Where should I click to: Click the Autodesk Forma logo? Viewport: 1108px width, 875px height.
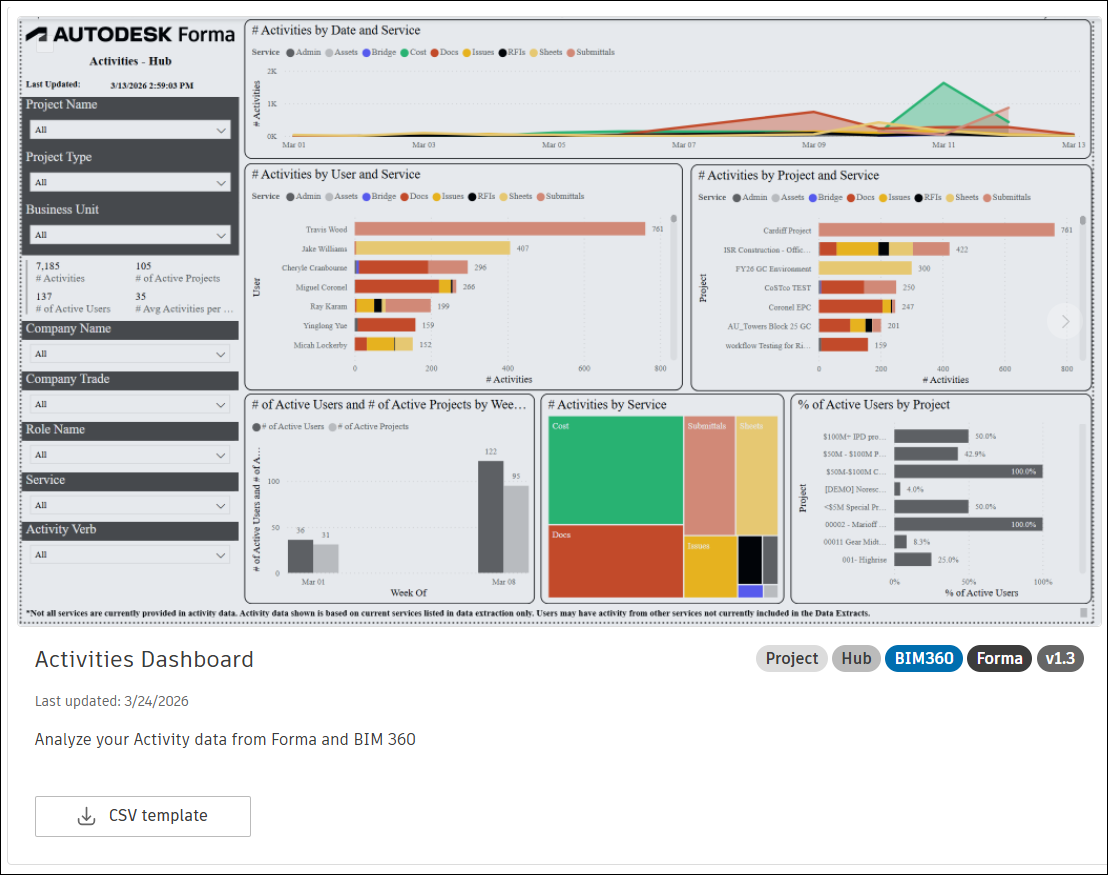(130, 35)
